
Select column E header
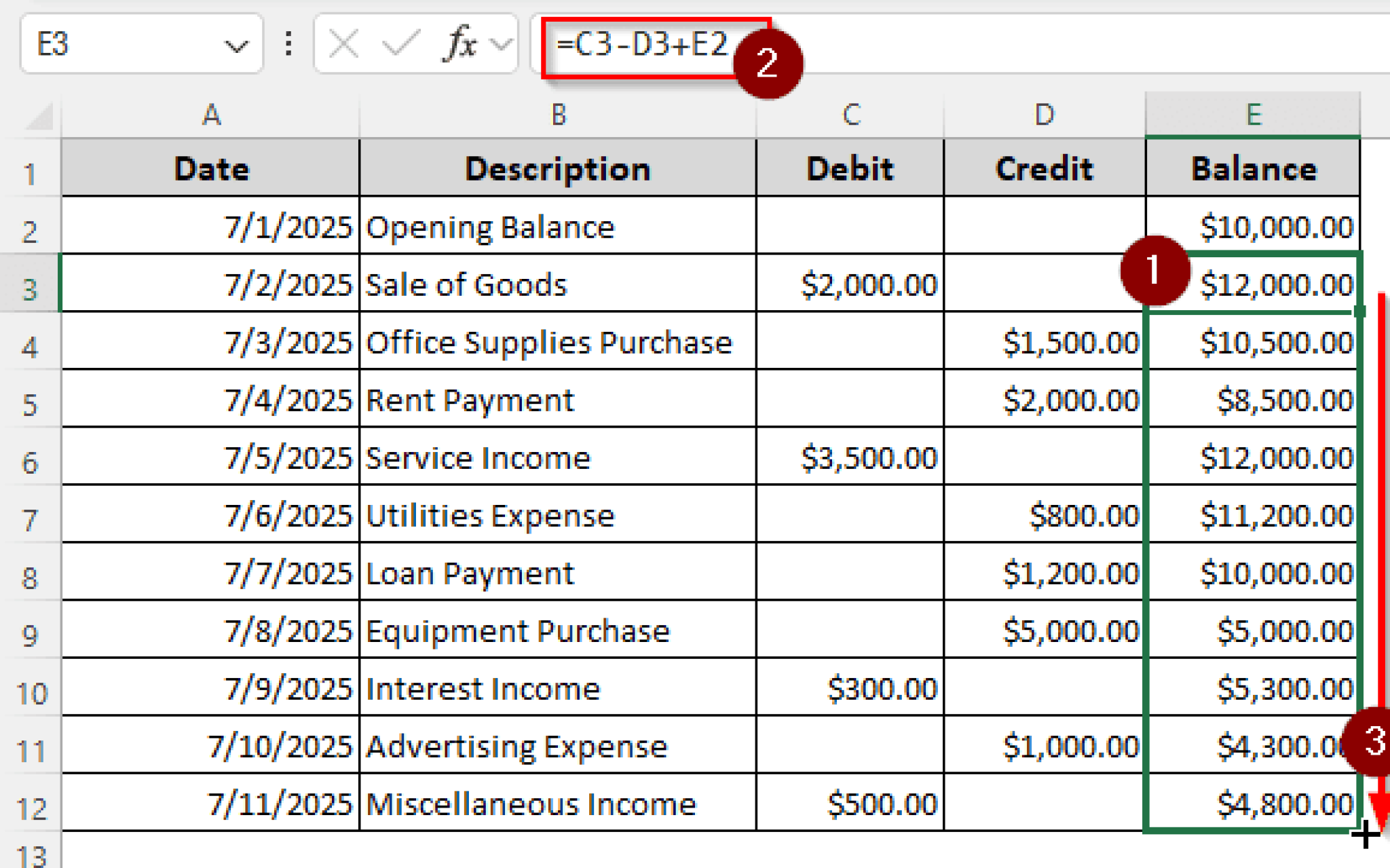1252,115
